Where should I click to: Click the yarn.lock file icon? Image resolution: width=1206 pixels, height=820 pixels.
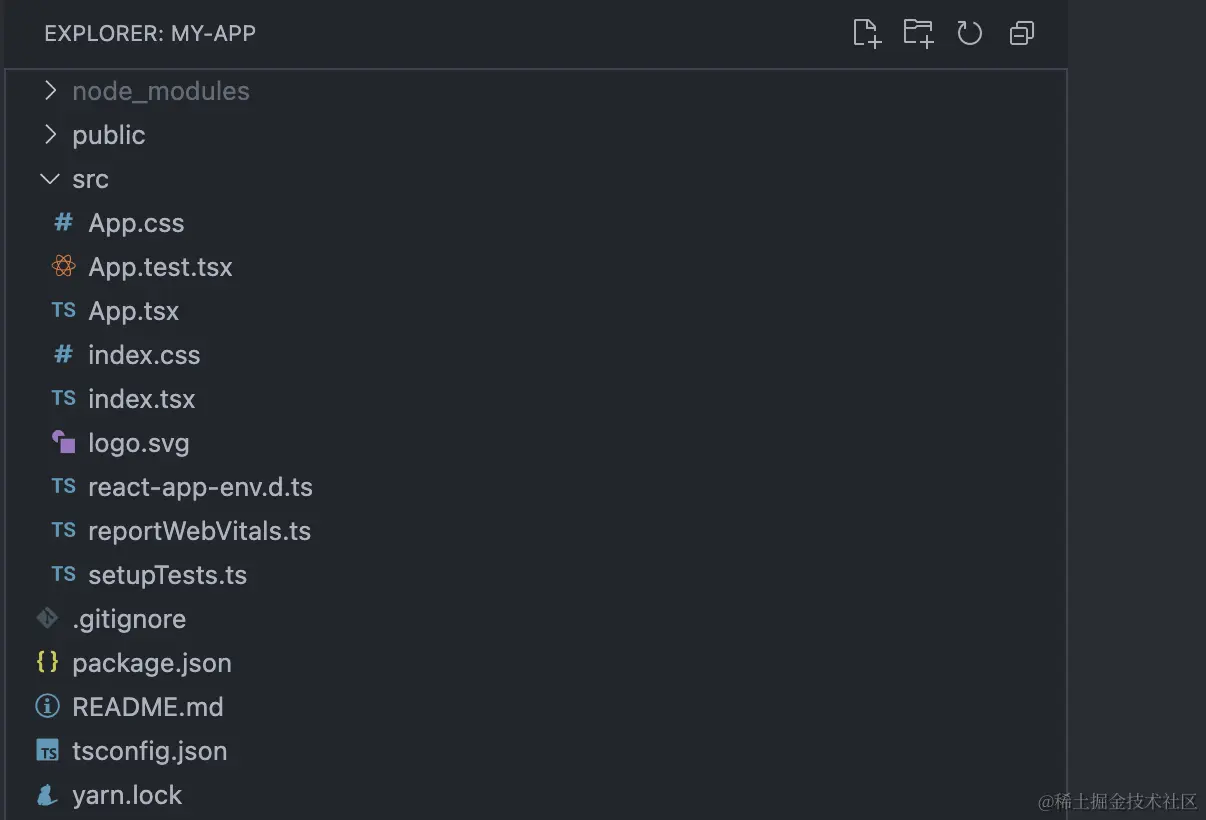[47, 795]
